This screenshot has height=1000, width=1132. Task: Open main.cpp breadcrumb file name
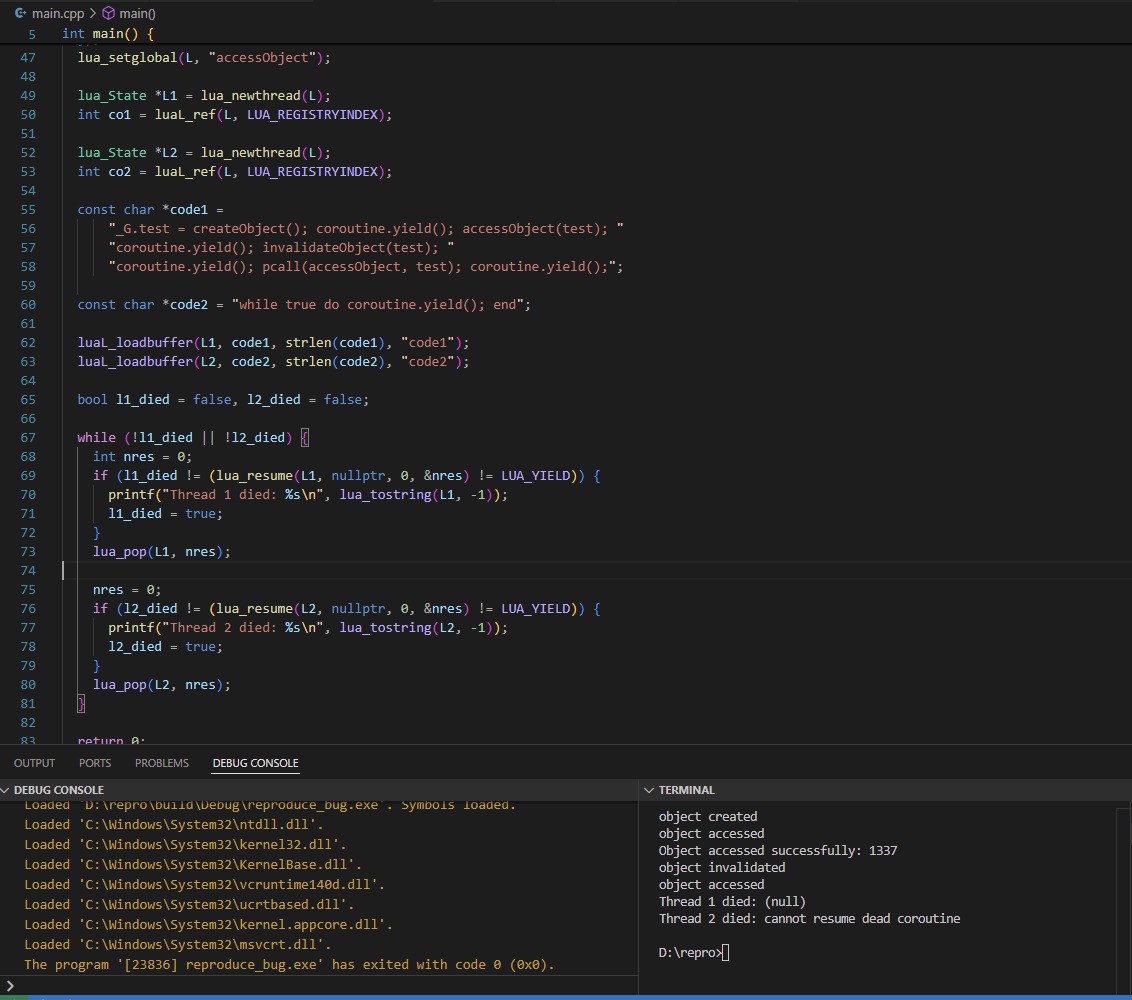click(x=59, y=13)
